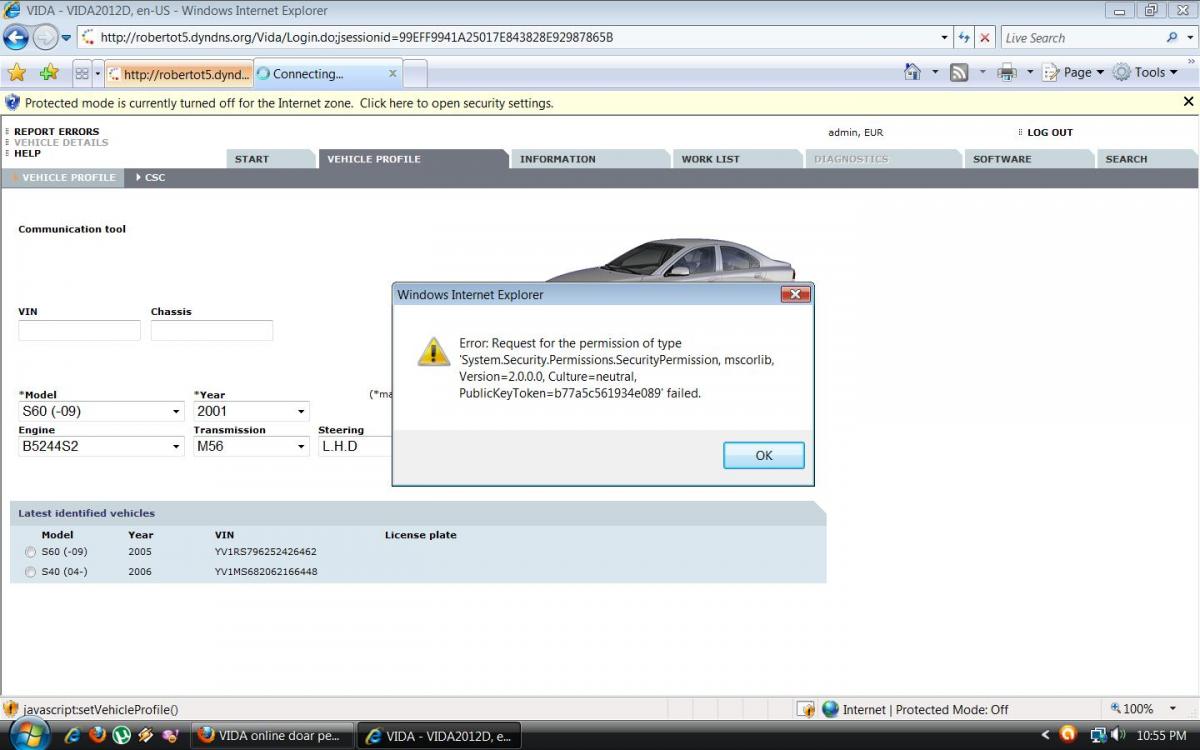Click VIDA2012D Internet Explorer taskbar button
The height and width of the screenshot is (750, 1200).
pos(439,735)
